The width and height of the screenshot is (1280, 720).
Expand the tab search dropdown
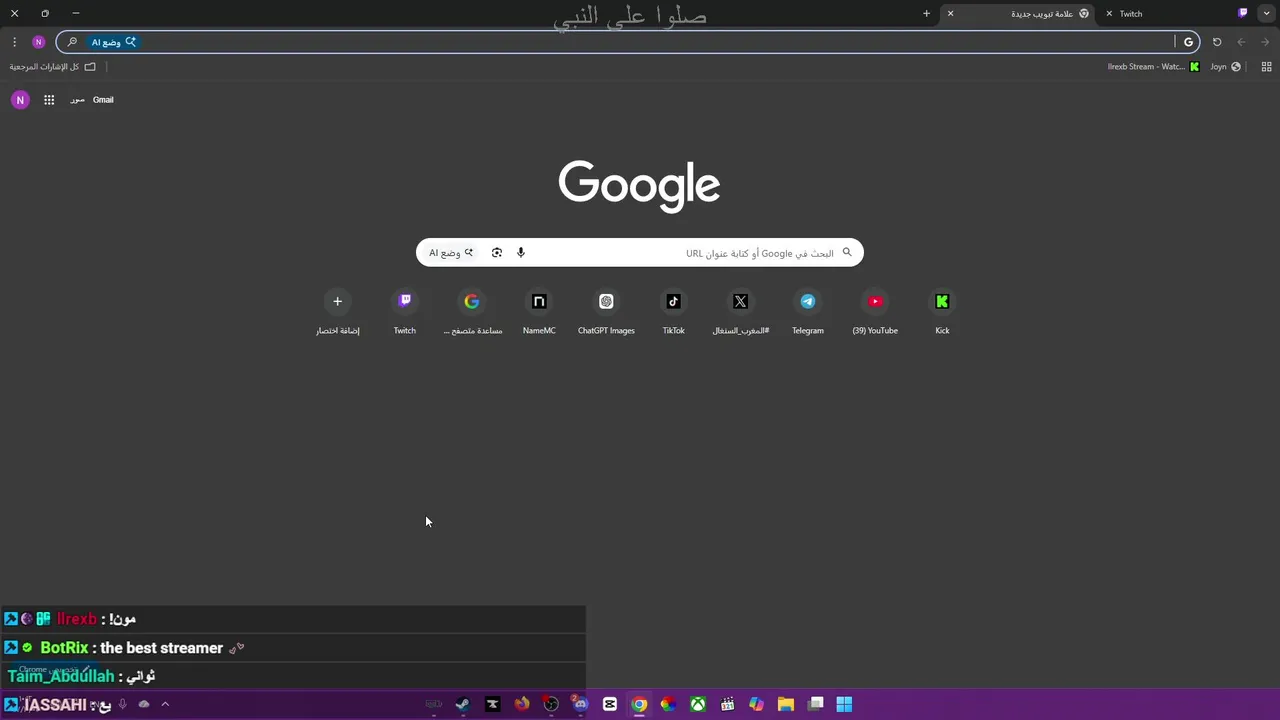(1268, 13)
